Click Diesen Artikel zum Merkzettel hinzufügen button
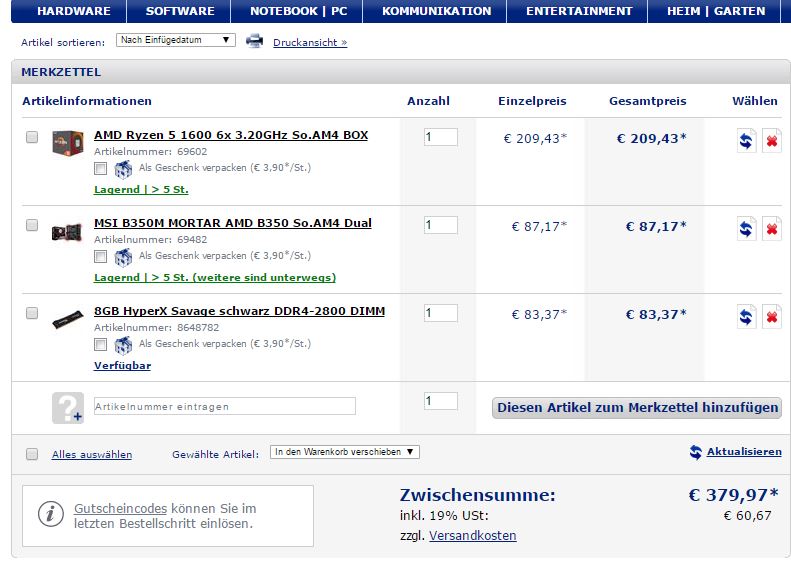 [637, 408]
